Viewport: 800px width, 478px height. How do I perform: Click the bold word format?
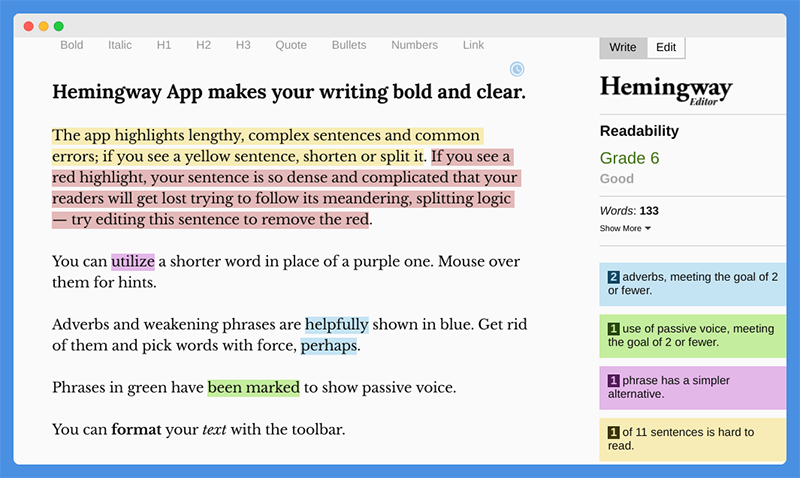tap(136, 430)
